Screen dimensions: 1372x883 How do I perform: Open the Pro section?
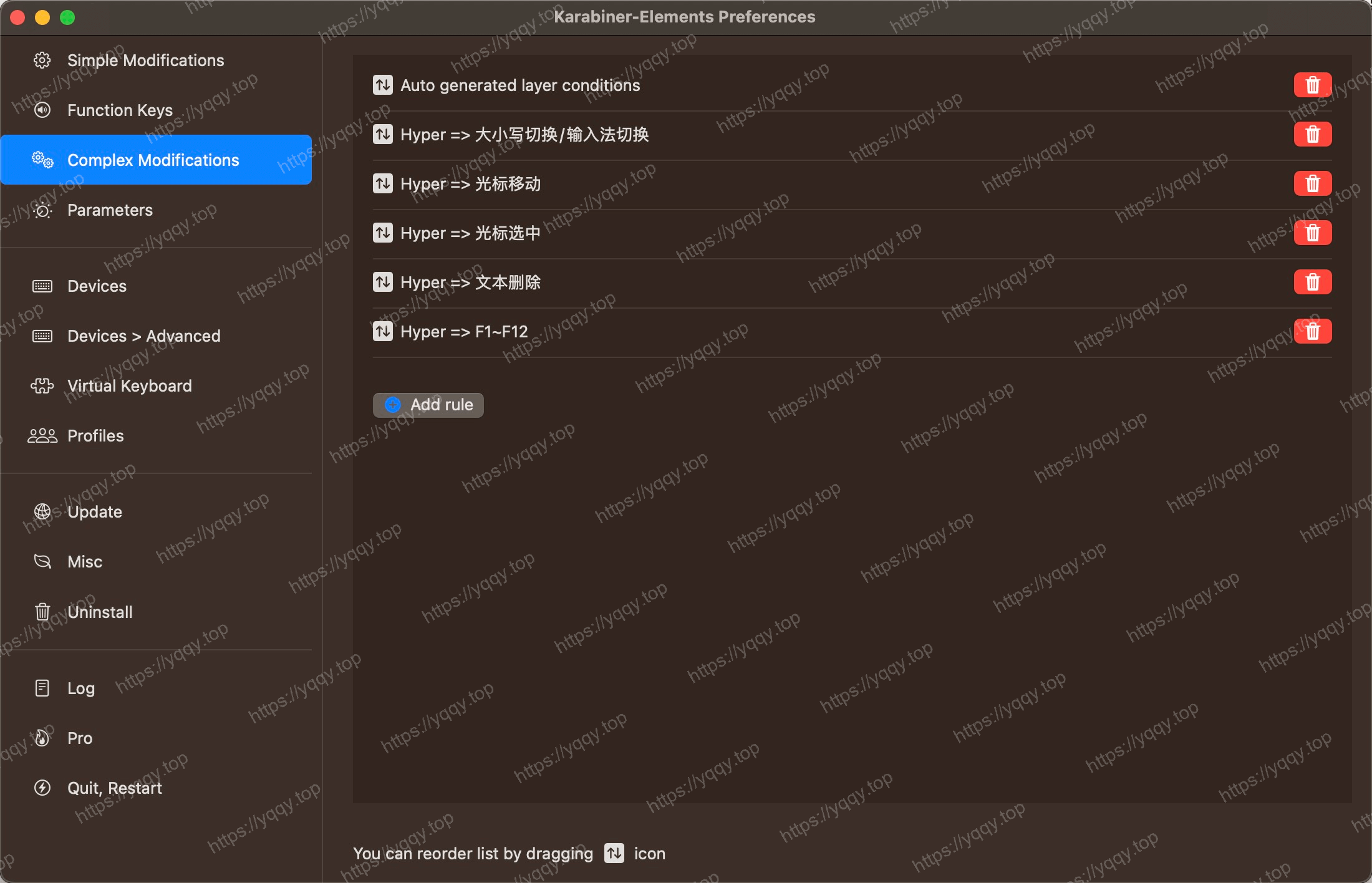click(157, 738)
